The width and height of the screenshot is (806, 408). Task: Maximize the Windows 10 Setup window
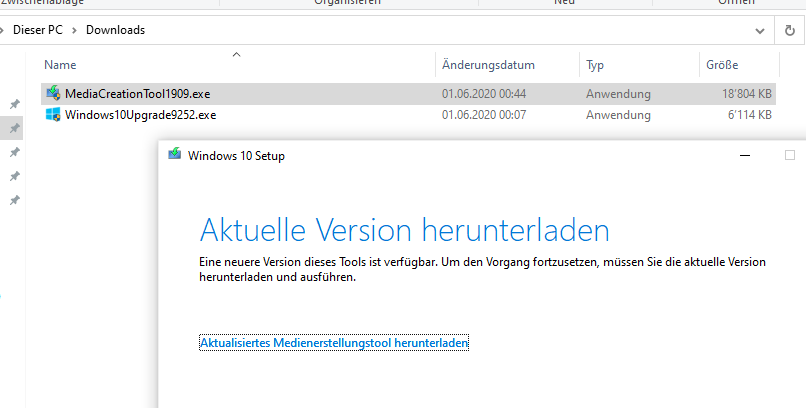[790, 155]
